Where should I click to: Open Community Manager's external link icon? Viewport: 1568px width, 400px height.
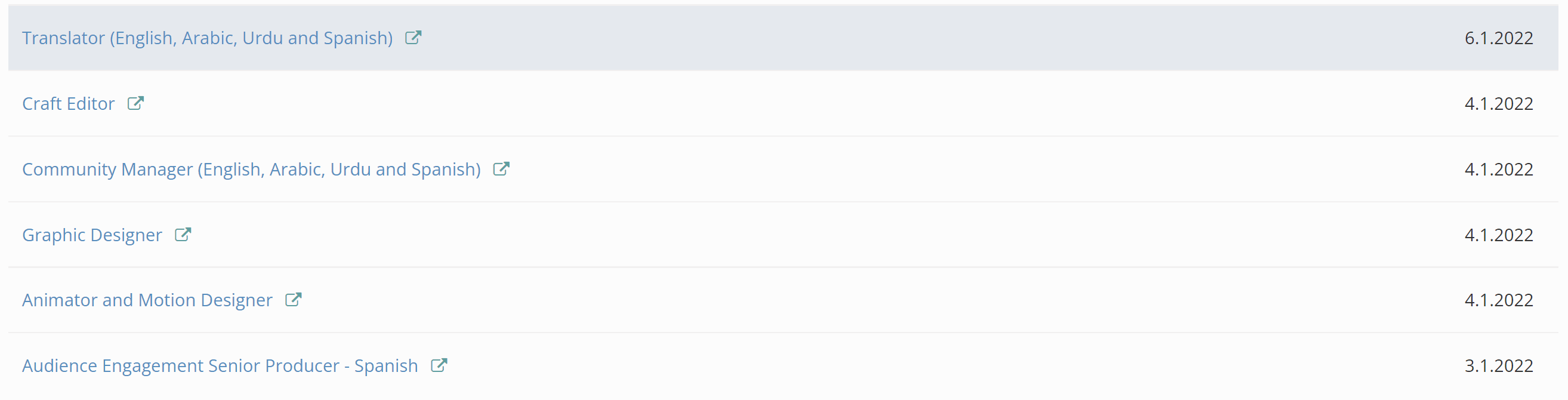pos(501,168)
